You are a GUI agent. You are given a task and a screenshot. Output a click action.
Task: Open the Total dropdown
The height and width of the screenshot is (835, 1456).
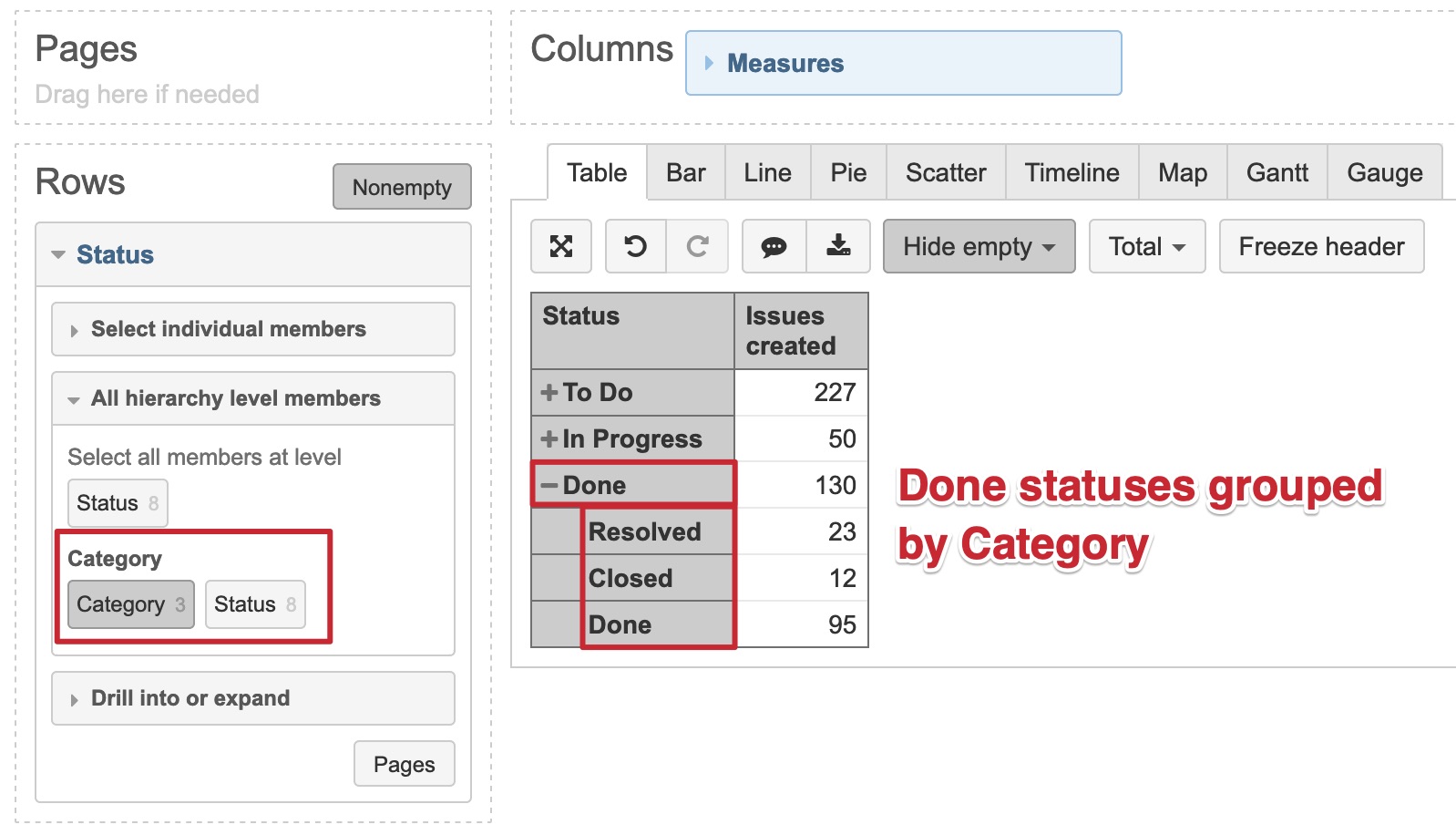click(1147, 246)
